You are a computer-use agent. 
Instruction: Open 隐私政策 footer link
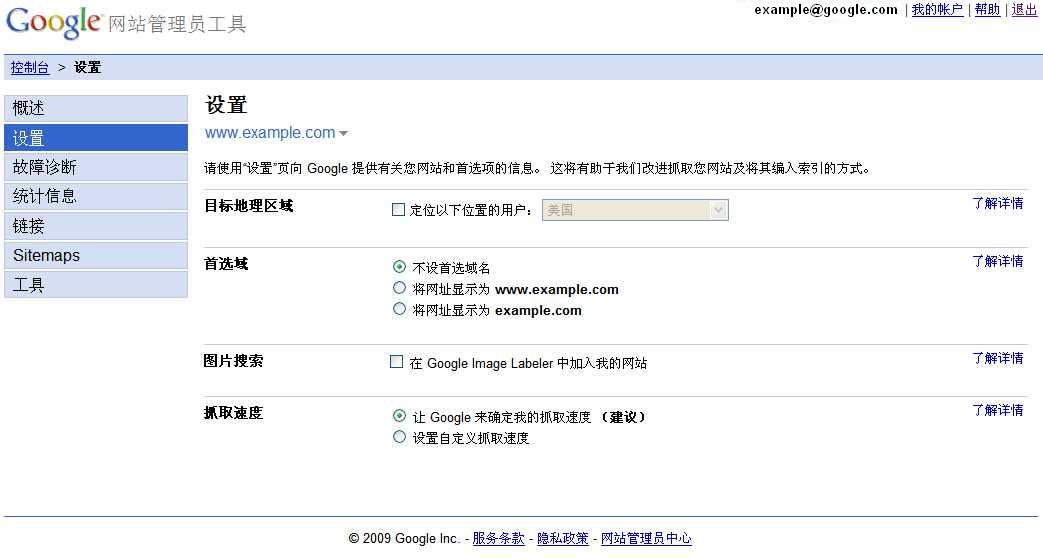pyautogui.click(x=563, y=538)
